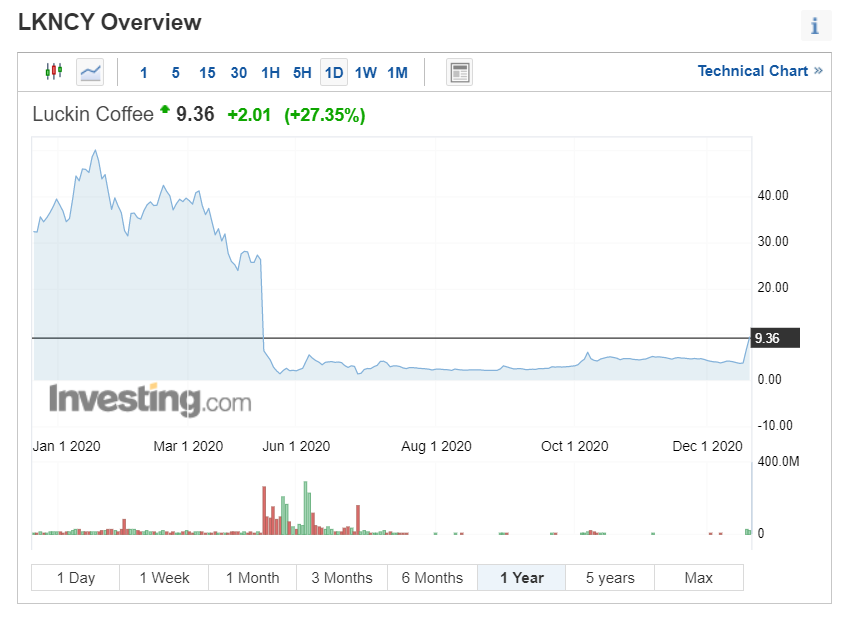Set interval to 1 minute

tap(144, 73)
